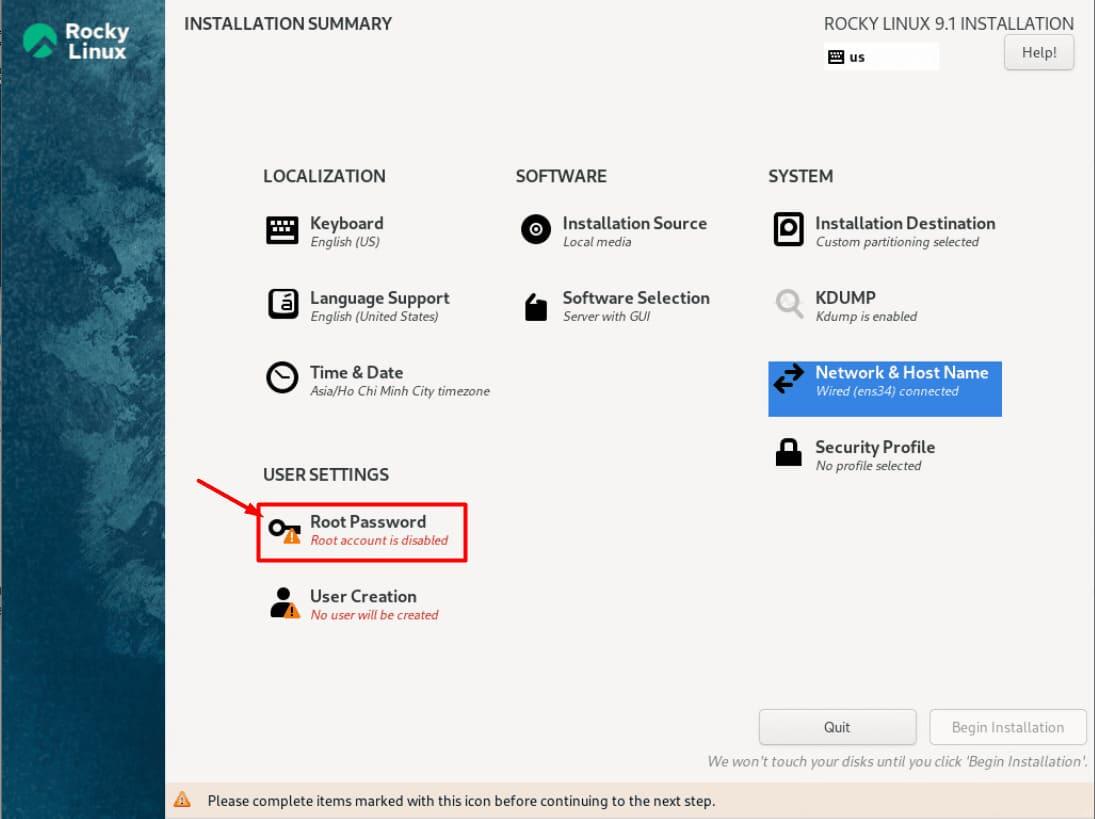This screenshot has width=1095, height=819.
Task: Select User Creation text label
Action: (362, 596)
